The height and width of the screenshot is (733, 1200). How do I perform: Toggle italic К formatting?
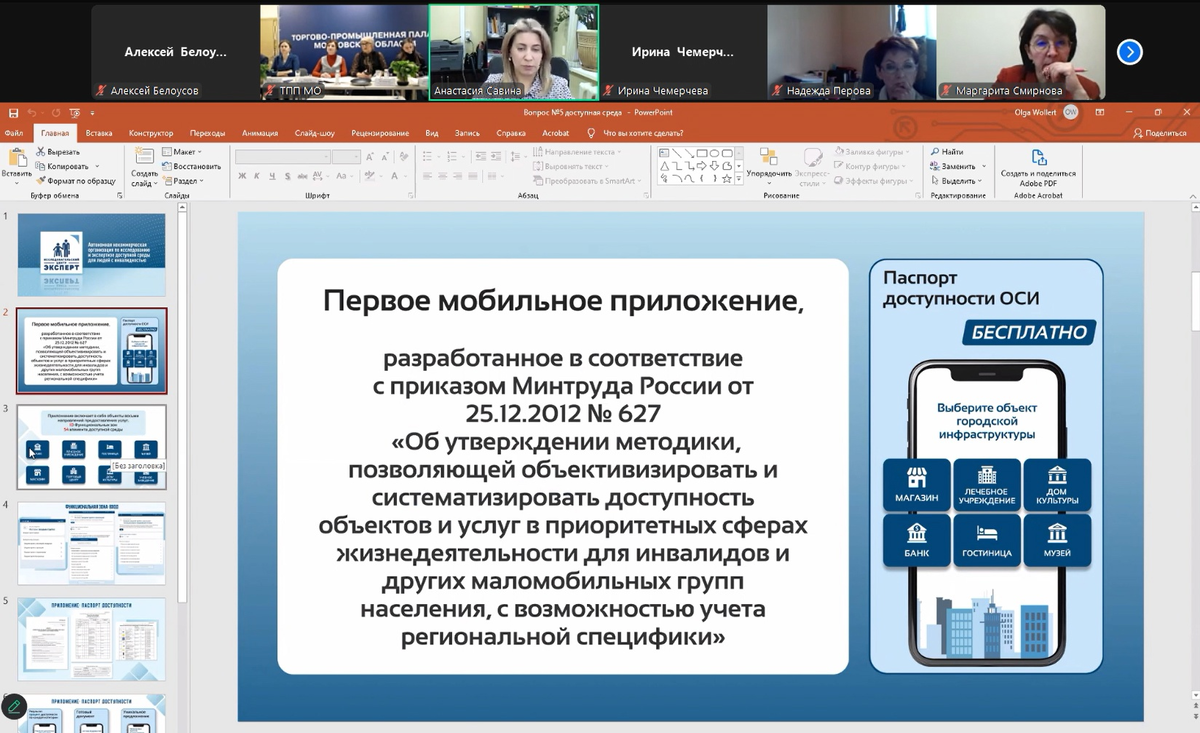pos(257,176)
